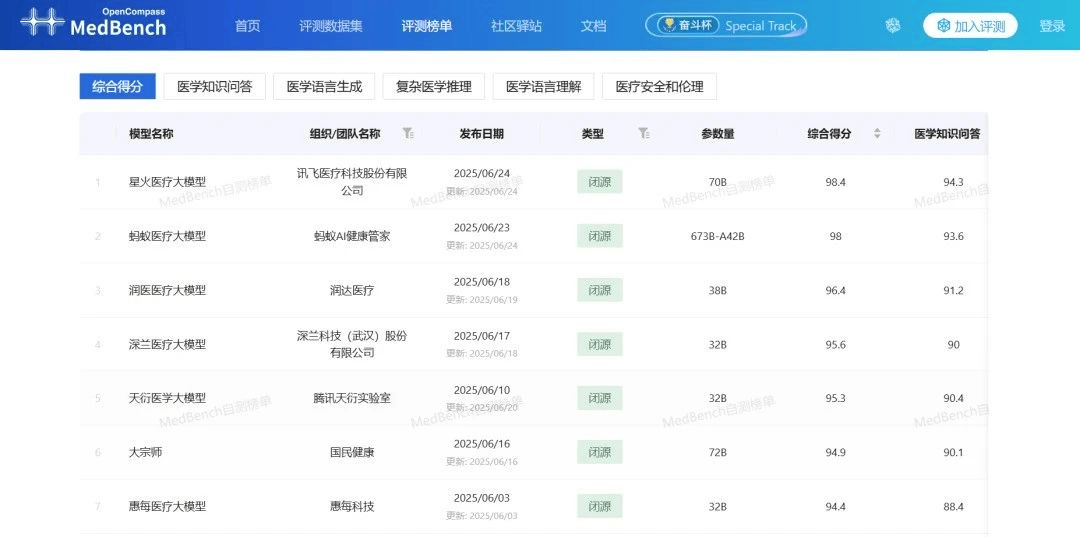The width and height of the screenshot is (1080, 537).
Task: Click the 参数量 column header
Action: pyautogui.click(x=718, y=134)
